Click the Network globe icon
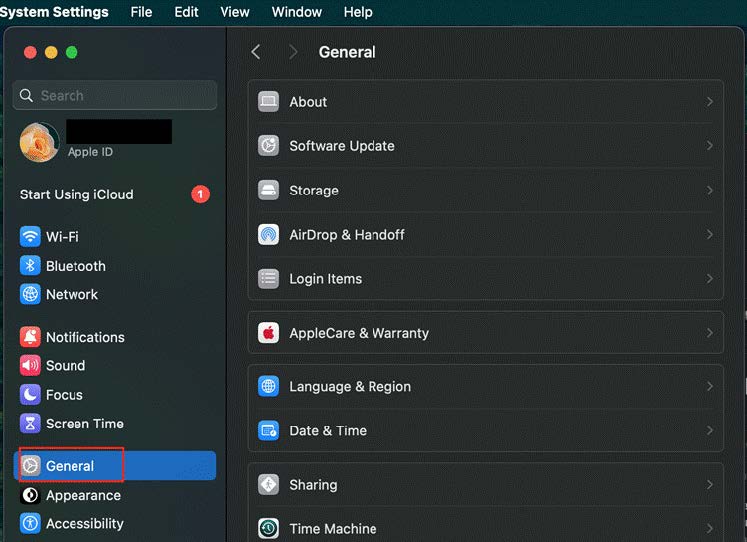This screenshot has width=747, height=542. [30, 294]
